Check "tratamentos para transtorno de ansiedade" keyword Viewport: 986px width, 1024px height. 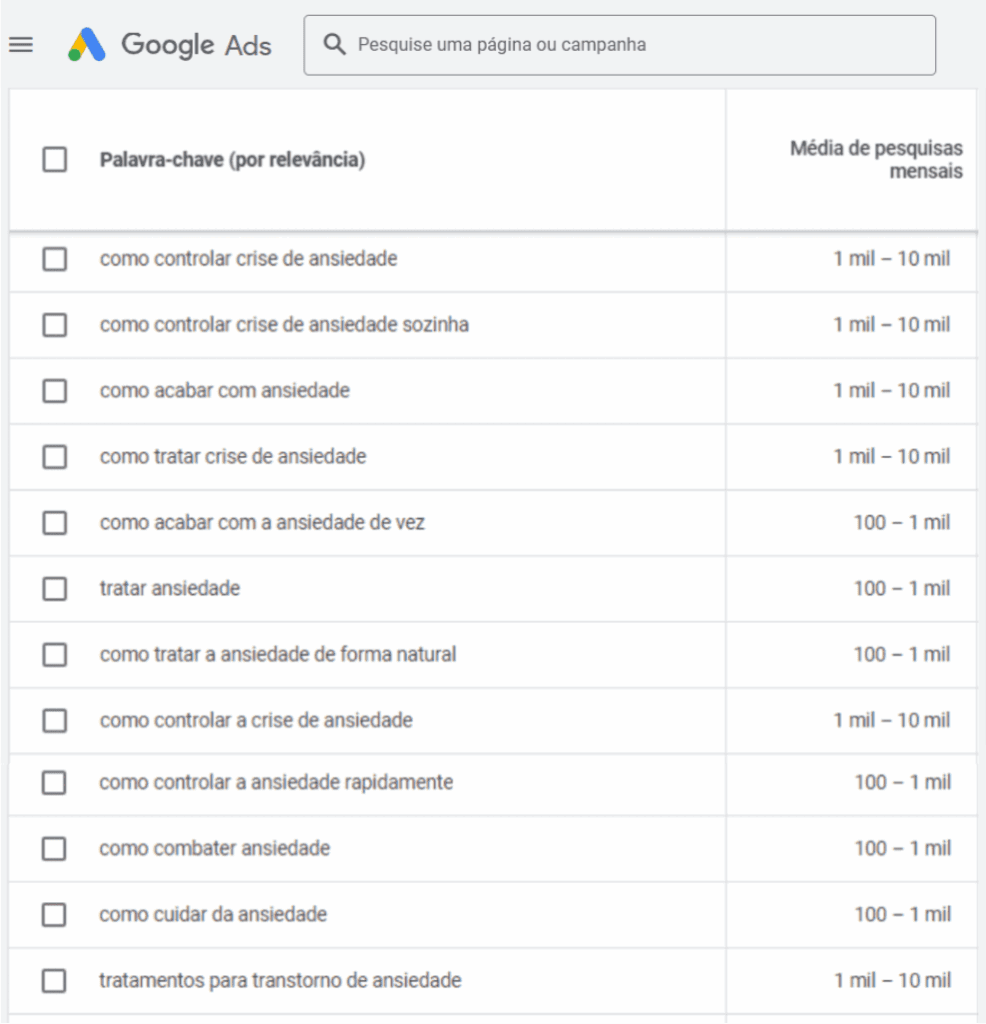[55, 981]
